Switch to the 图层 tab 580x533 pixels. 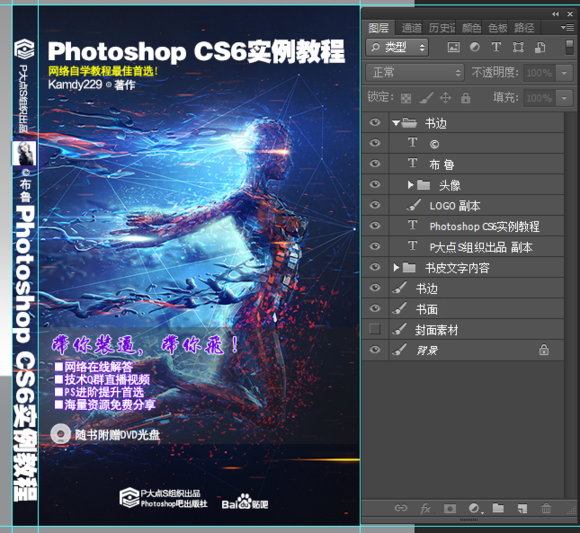click(378, 28)
